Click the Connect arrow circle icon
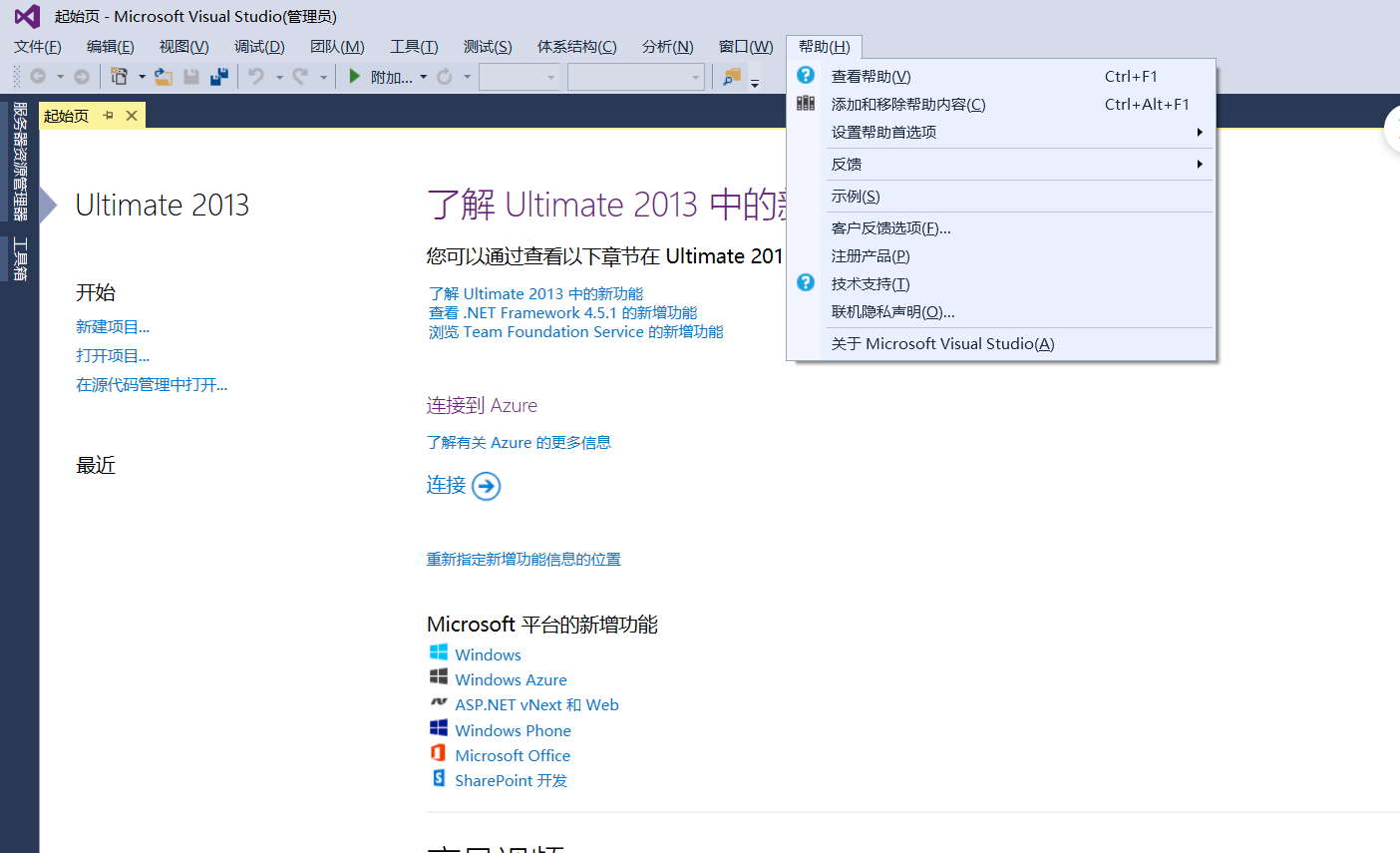The width and height of the screenshot is (1400, 853). pyautogui.click(x=486, y=486)
